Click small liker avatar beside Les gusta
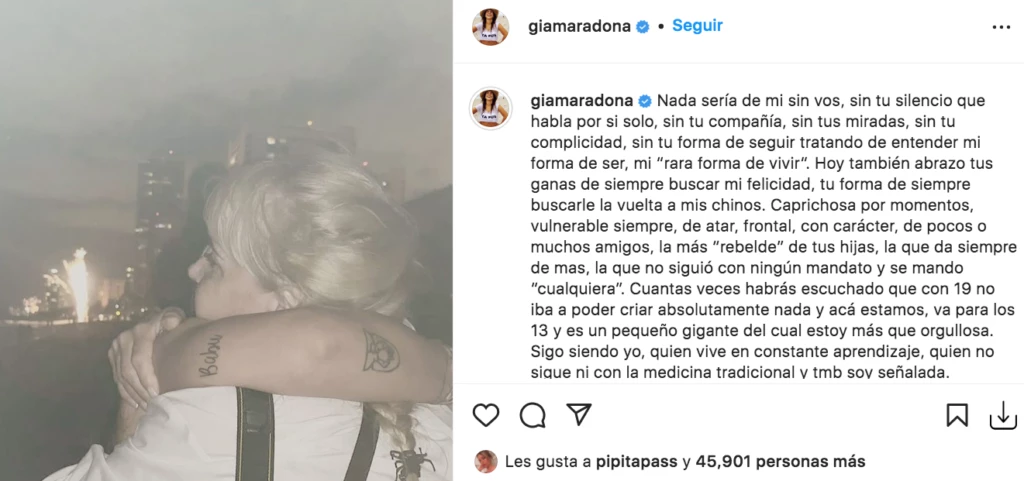The width and height of the screenshot is (1024, 481). coord(486,461)
